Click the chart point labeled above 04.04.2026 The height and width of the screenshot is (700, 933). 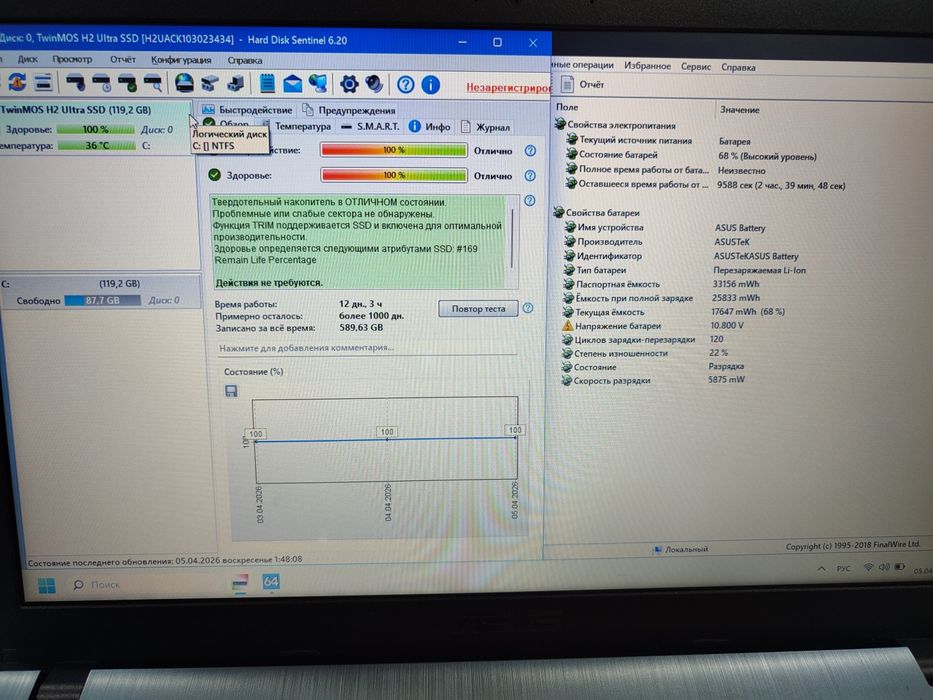(x=387, y=432)
